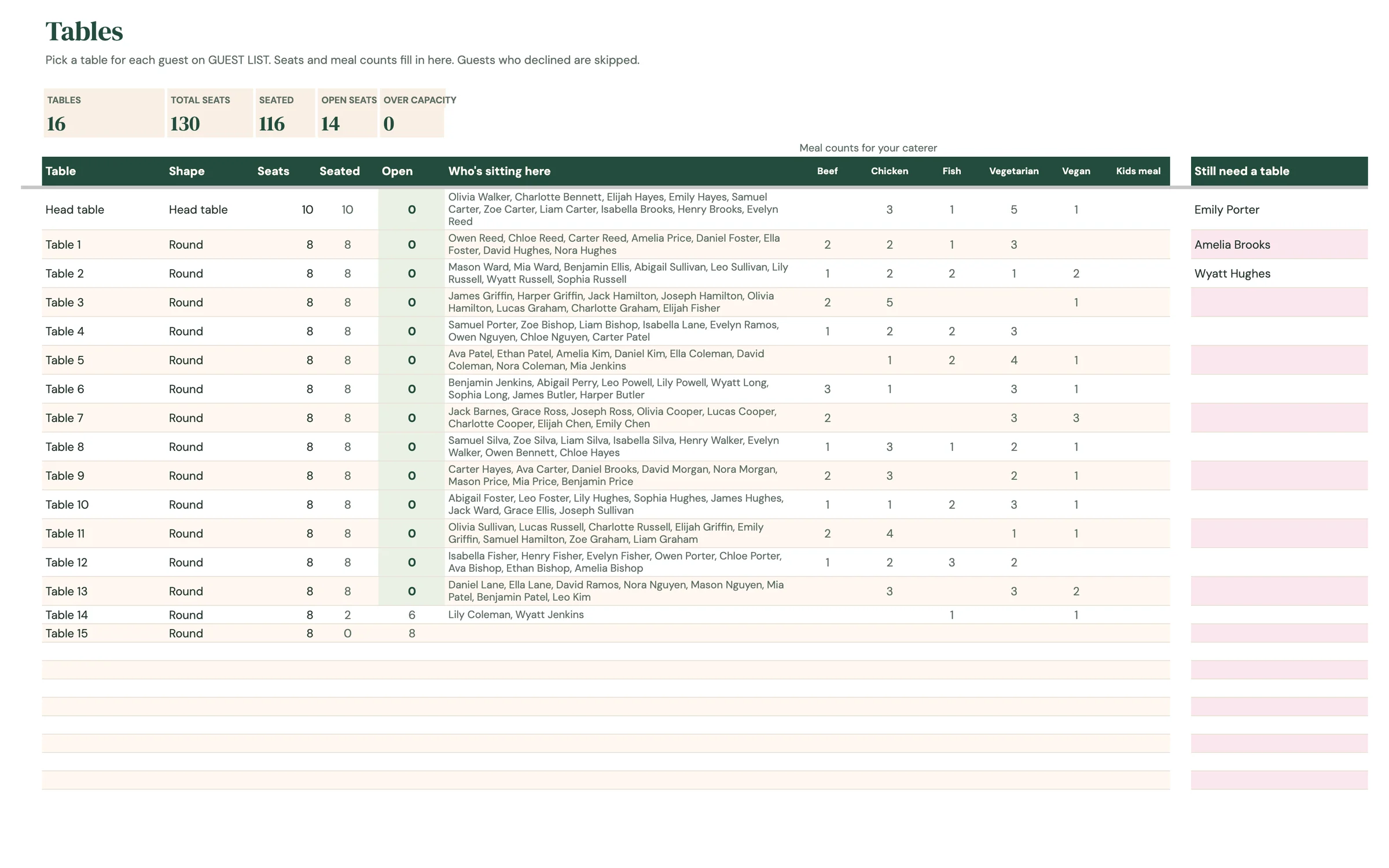Viewport: 1389px width, 868px height.
Task: Click Table 14's open seats value 6
Action: (x=411, y=615)
